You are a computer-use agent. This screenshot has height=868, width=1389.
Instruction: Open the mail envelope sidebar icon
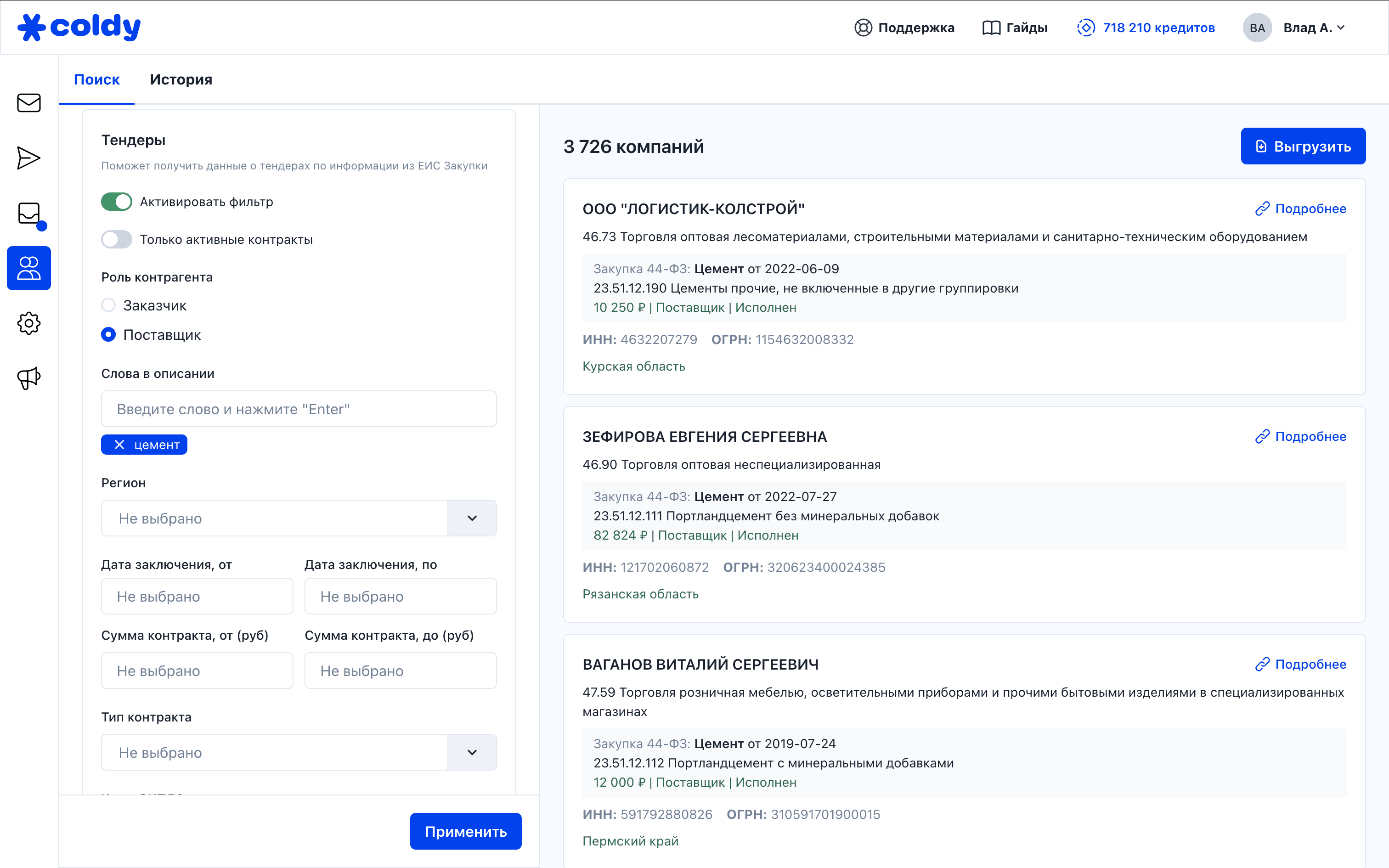[28, 103]
